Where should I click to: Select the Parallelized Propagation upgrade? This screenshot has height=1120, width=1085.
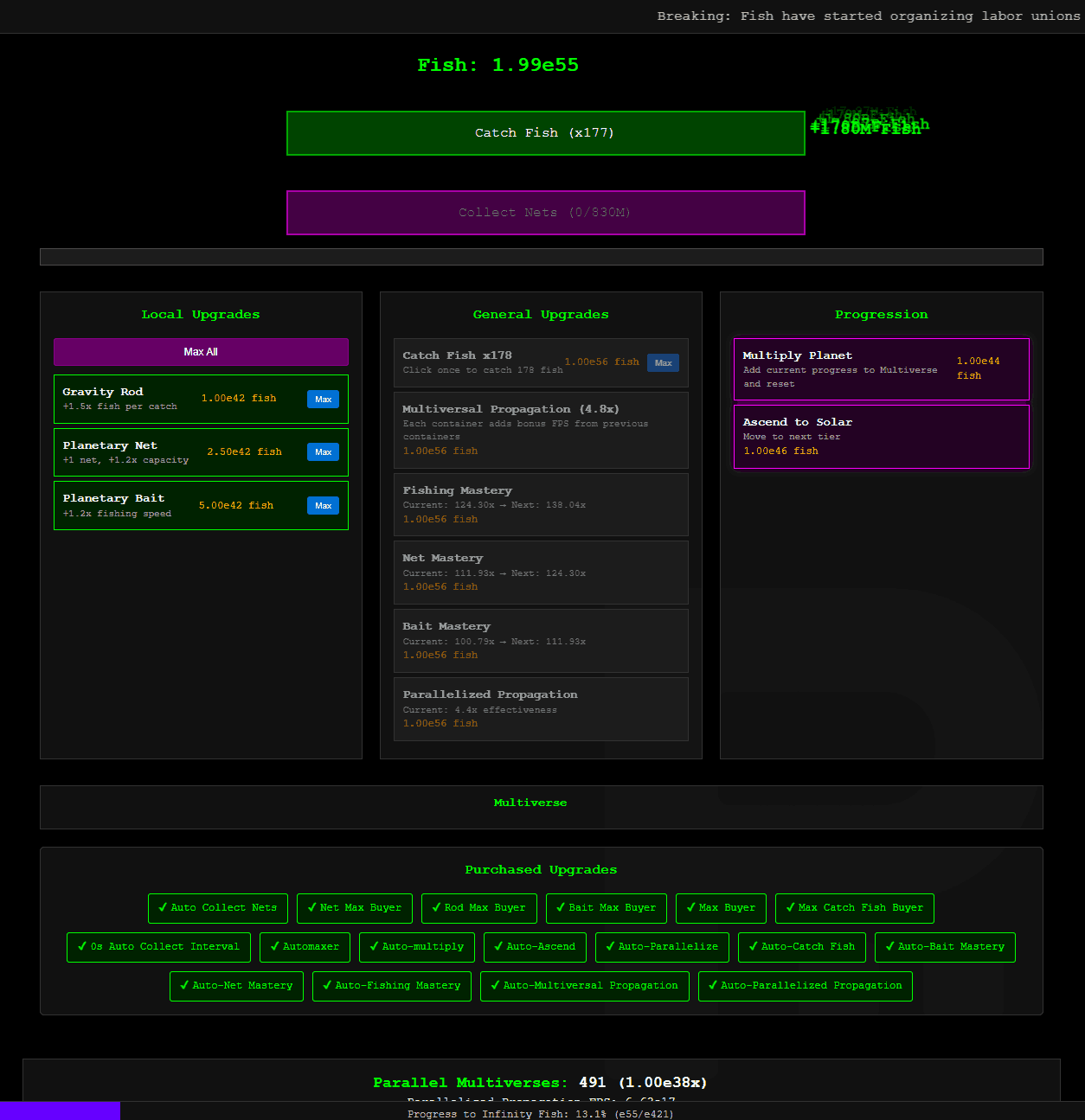click(541, 709)
